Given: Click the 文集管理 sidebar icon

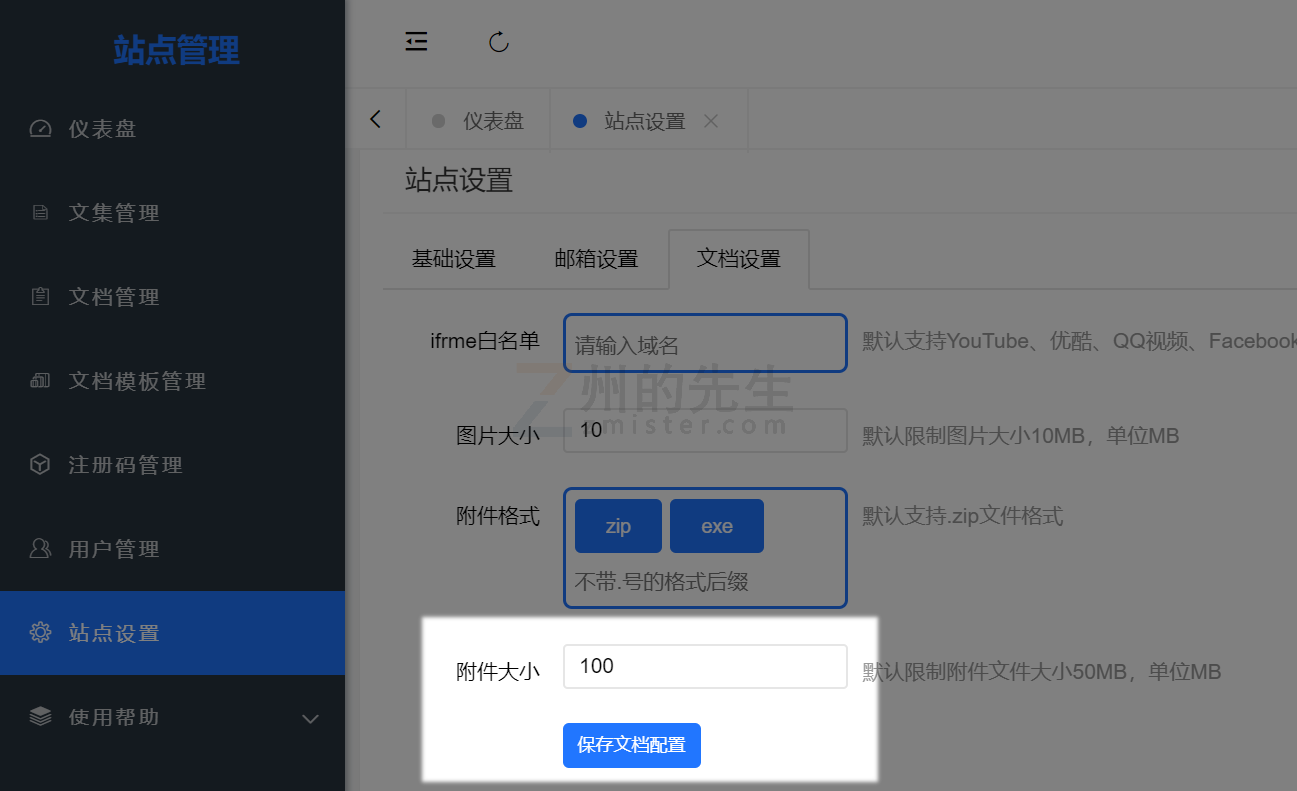Looking at the screenshot, I should tap(40, 213).
